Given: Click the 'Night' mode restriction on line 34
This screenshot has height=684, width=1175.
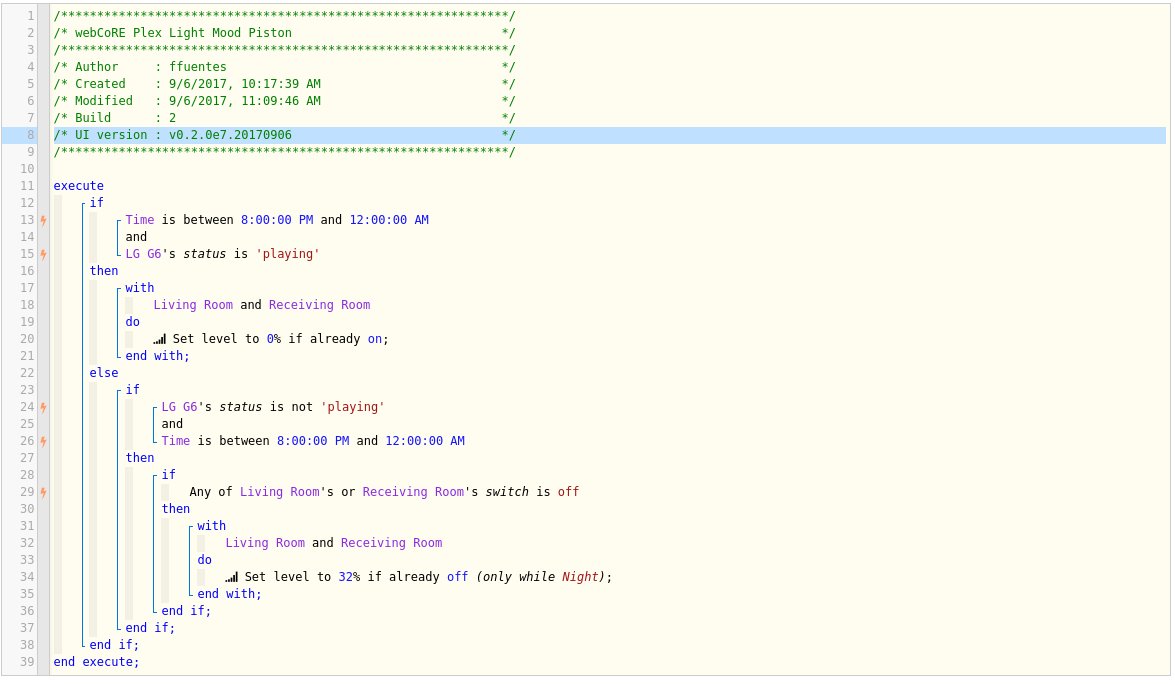Looking at the screenshot, I should click(x=580, y=578).
